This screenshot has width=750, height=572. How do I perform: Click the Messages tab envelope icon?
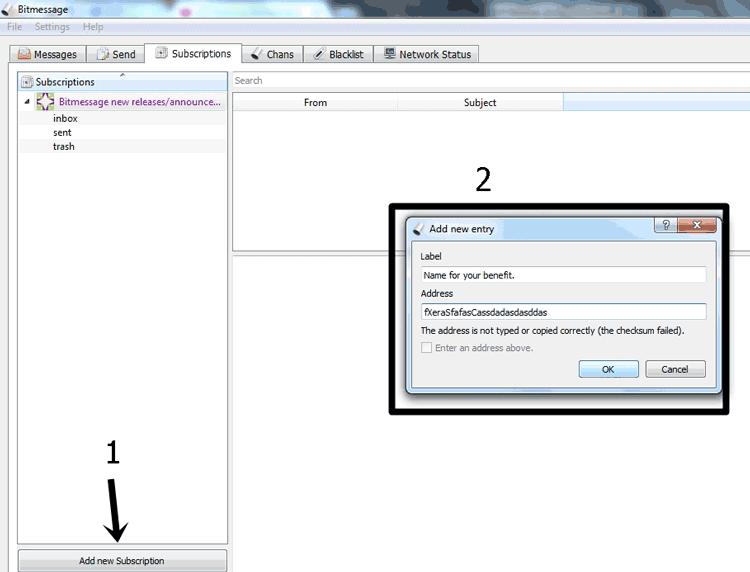point(25,54)
